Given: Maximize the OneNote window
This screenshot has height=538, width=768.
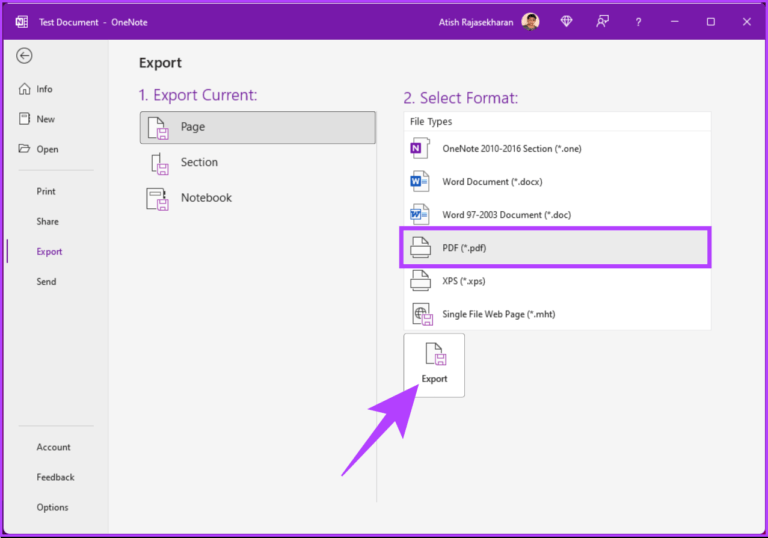Looking at the screenshot, I should pyautogui.click(x=711, y=22).
